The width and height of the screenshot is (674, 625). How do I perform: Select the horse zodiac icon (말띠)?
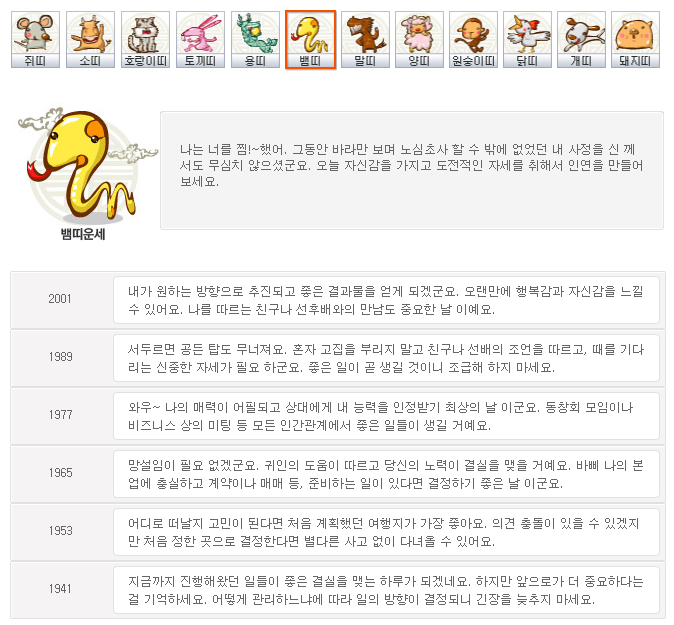tap(365, 40)
